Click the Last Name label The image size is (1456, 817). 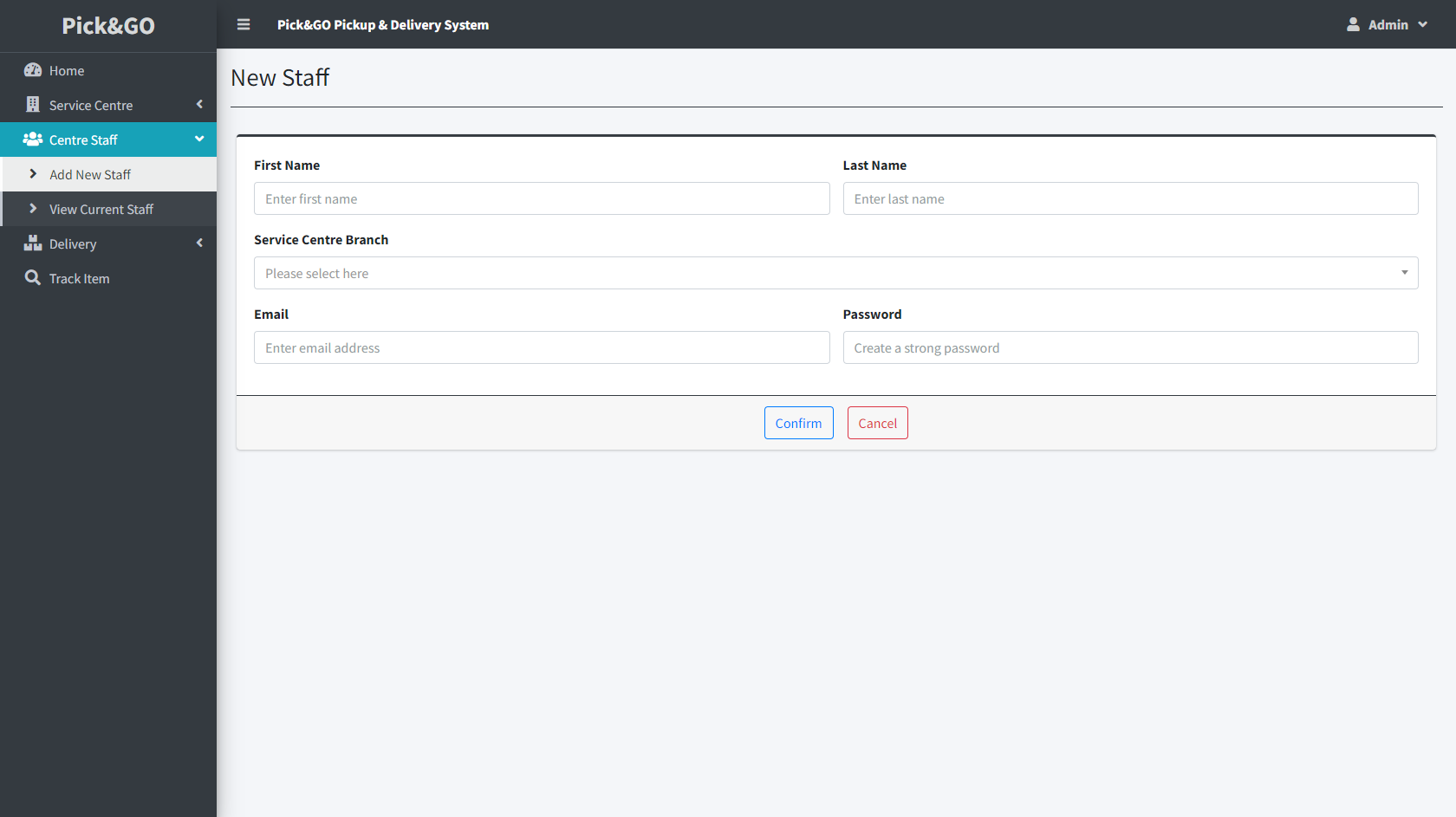(x=874, y=165)
